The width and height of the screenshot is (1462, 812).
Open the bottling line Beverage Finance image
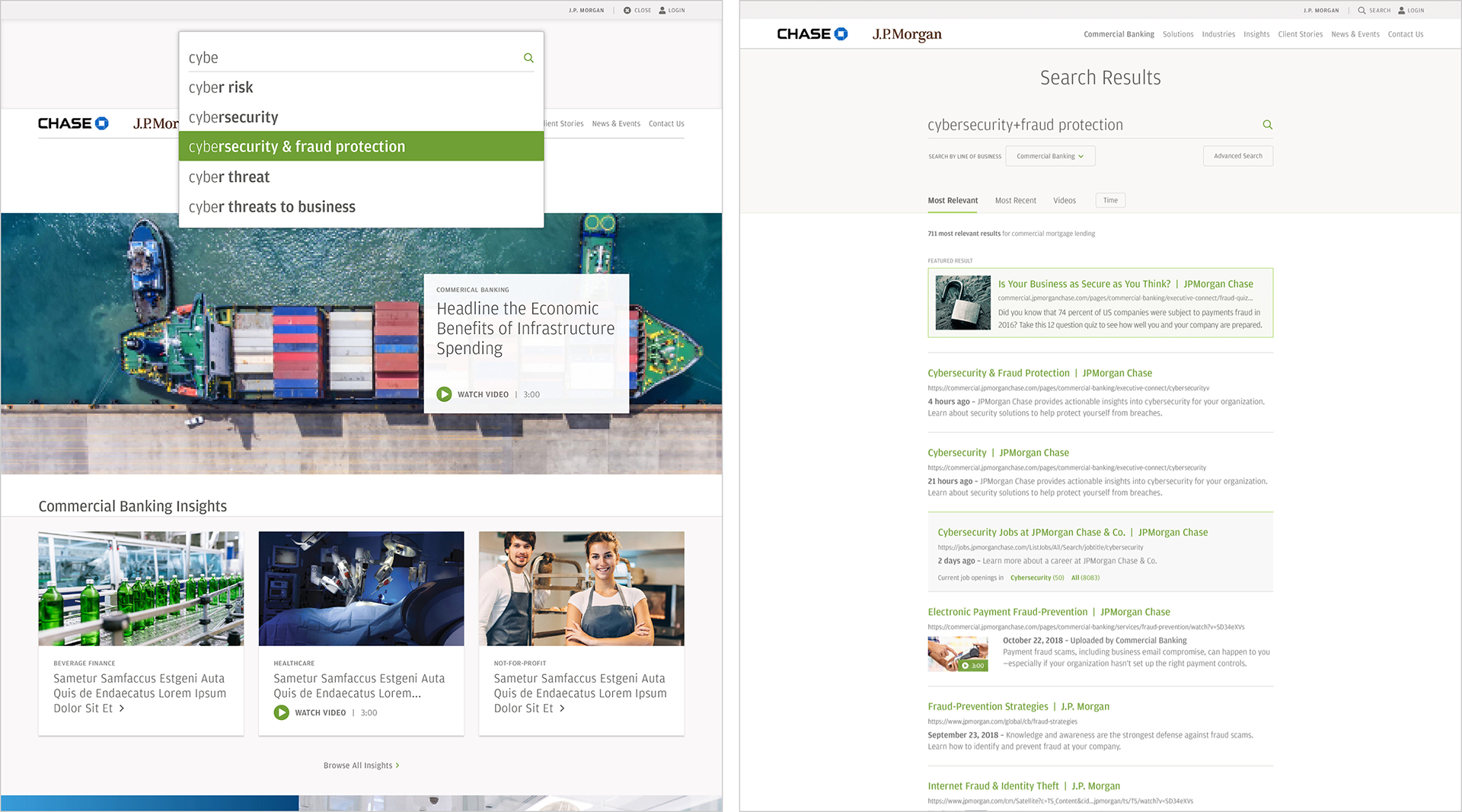(141, 589)
